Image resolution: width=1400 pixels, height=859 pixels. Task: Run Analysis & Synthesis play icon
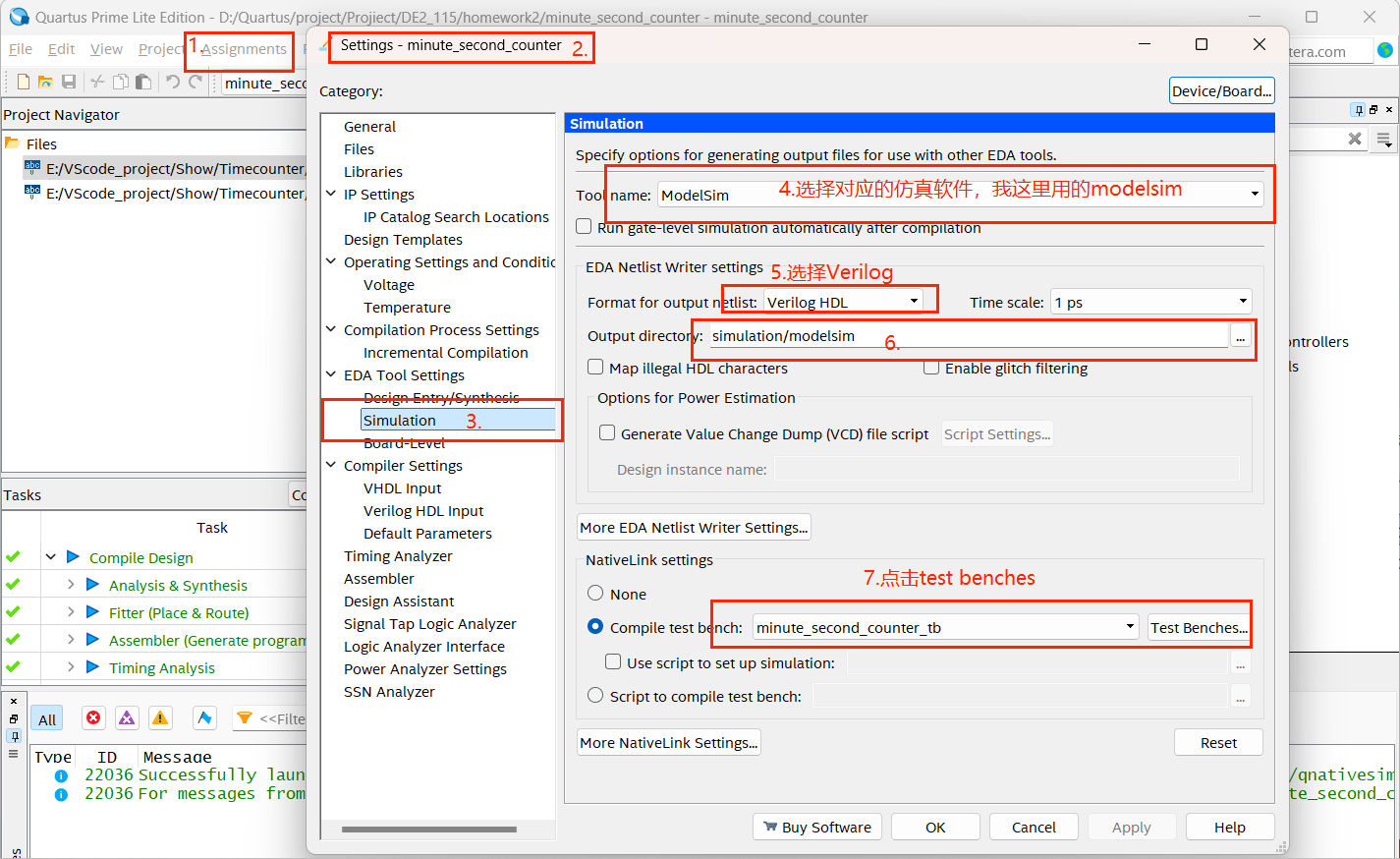(x=92, y=584)
